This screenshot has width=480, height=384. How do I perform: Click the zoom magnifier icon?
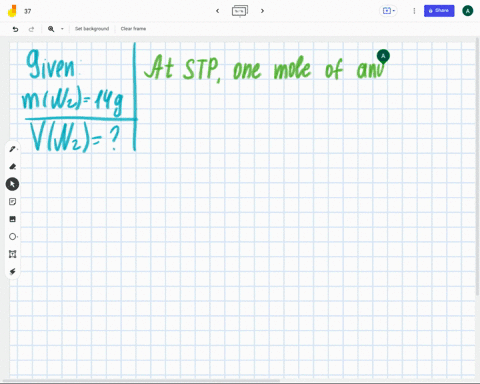point(51,29)
